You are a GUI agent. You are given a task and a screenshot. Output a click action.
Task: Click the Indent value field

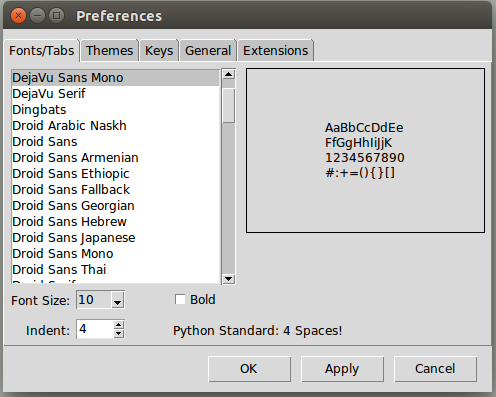point(95,329)
